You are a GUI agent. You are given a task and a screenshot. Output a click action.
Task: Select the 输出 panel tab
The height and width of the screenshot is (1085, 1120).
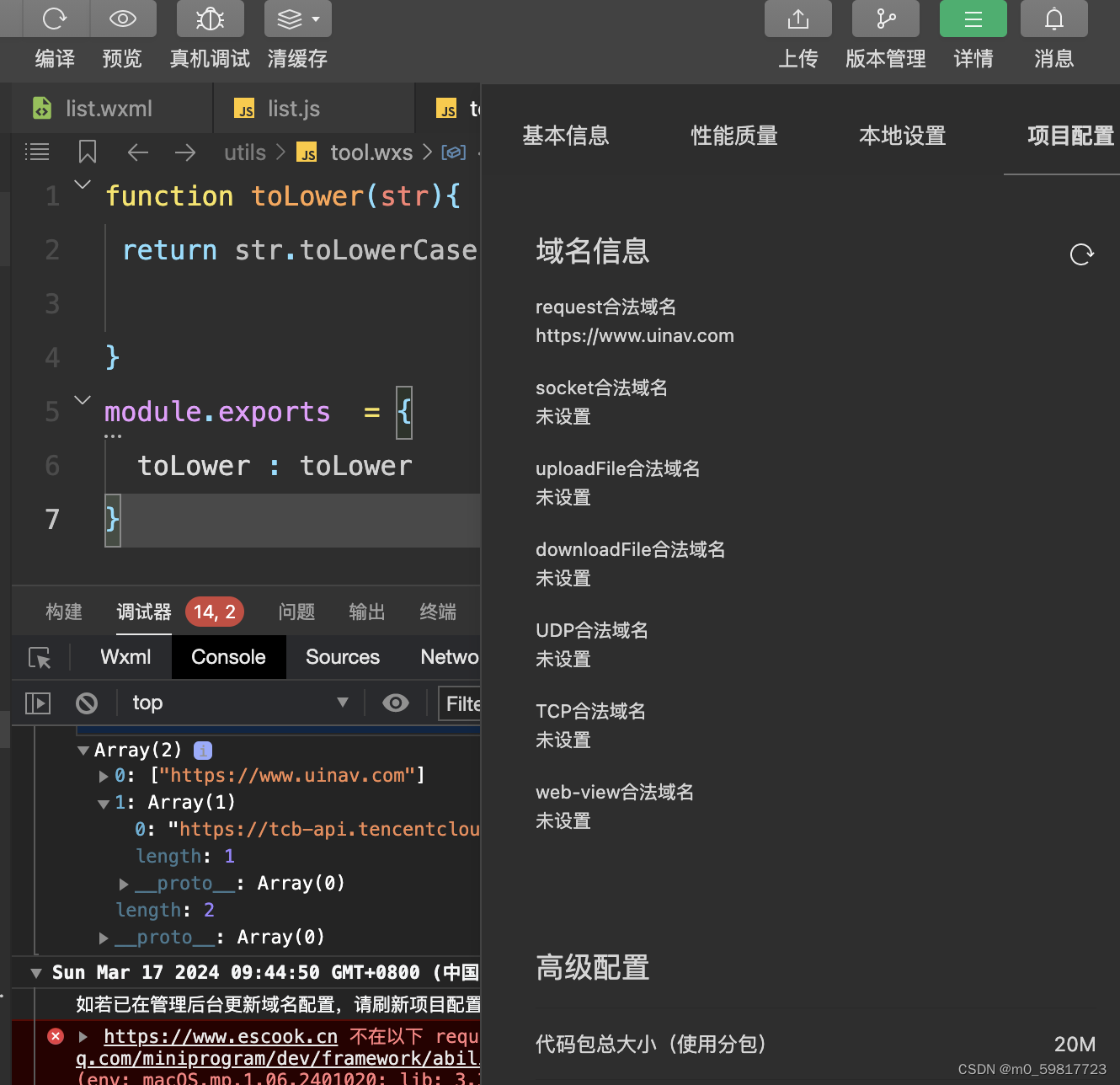(367, 612)
